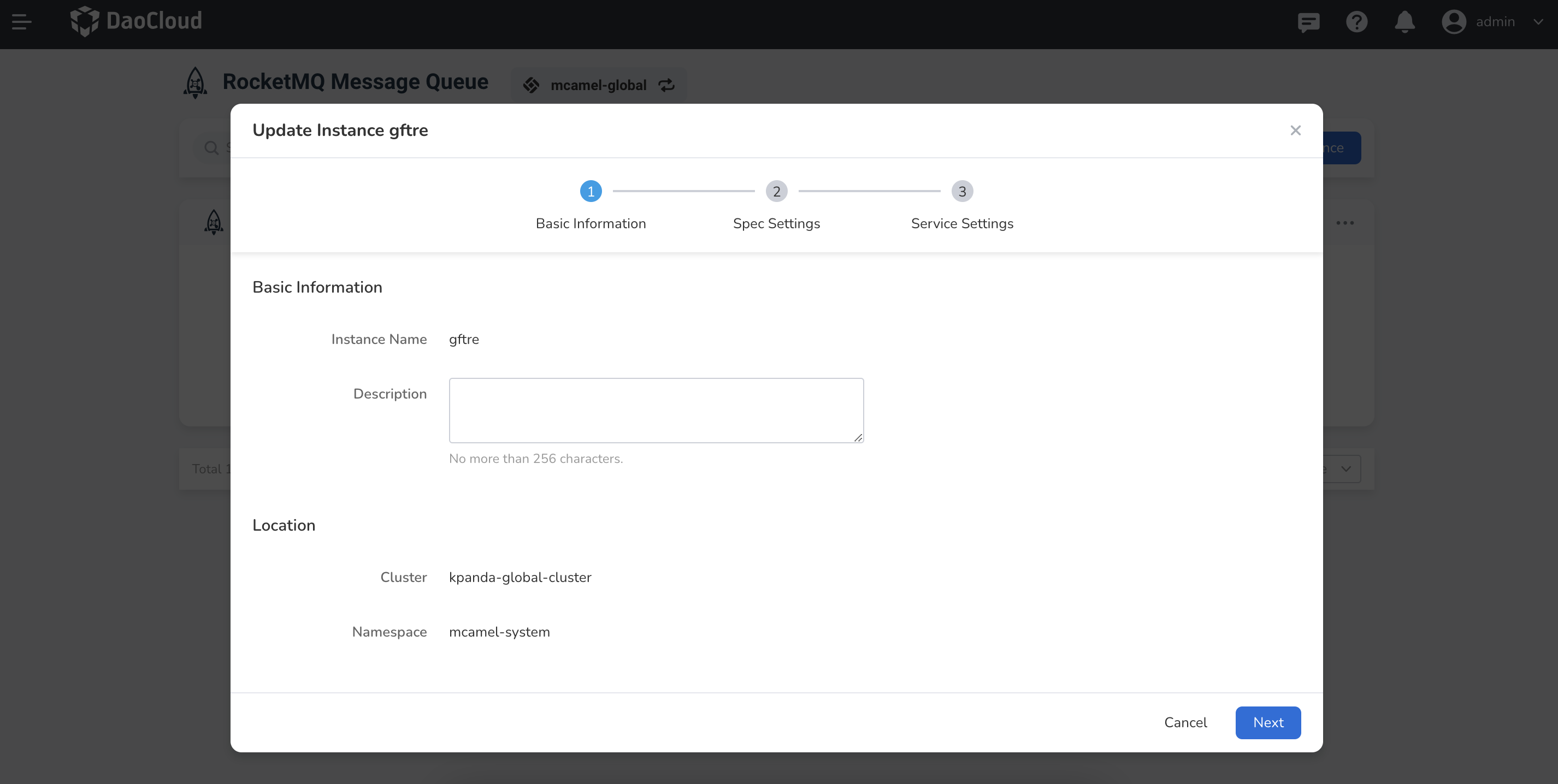This screenshot has height=784, width=1558.
Task: Focus the Description text area
Action: [656, 411]
